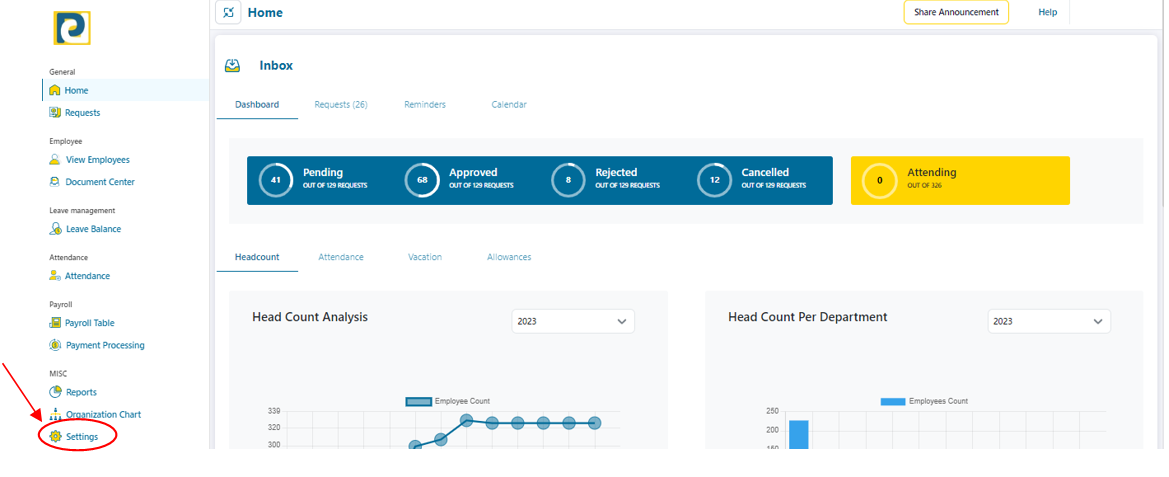Open Document Center icon in sidebar
Viewport: 1169px width, 477px height.
[x=55, y=182]
